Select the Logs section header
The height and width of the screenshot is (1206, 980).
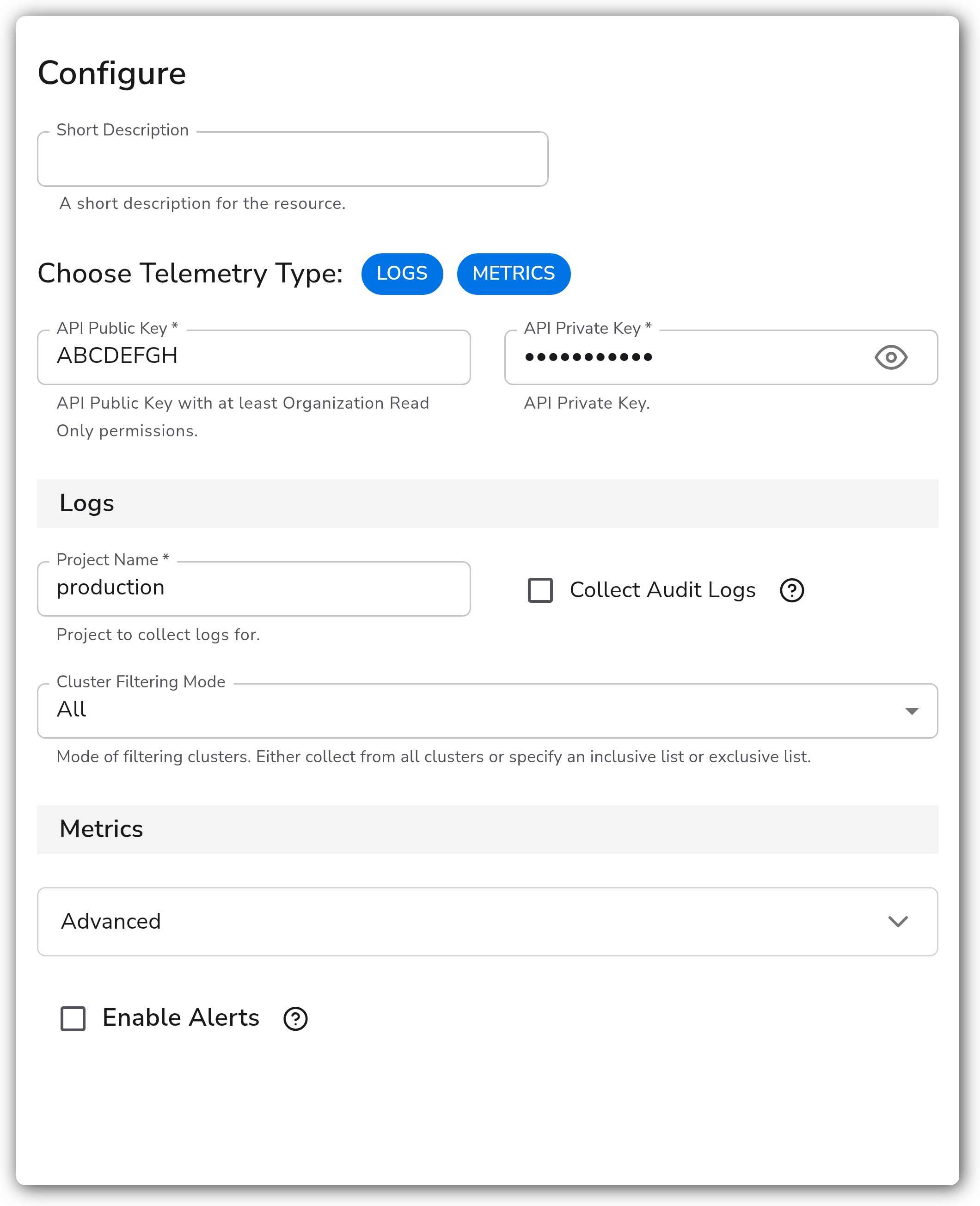(x=488, y=503)
